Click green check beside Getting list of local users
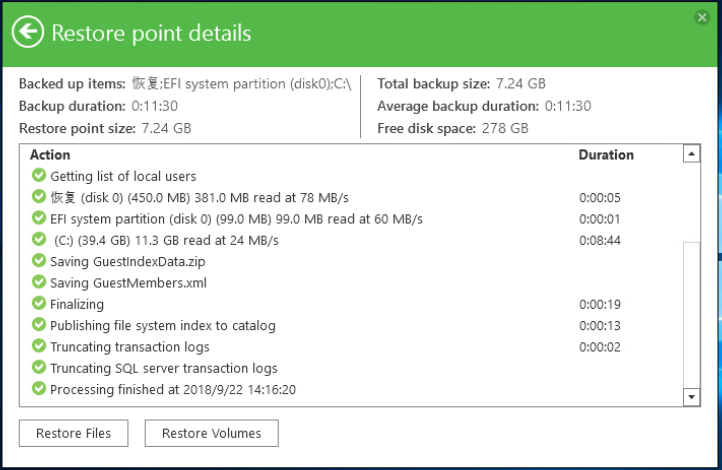Viewport: 722px width, 470px height. tap(39, 175)
